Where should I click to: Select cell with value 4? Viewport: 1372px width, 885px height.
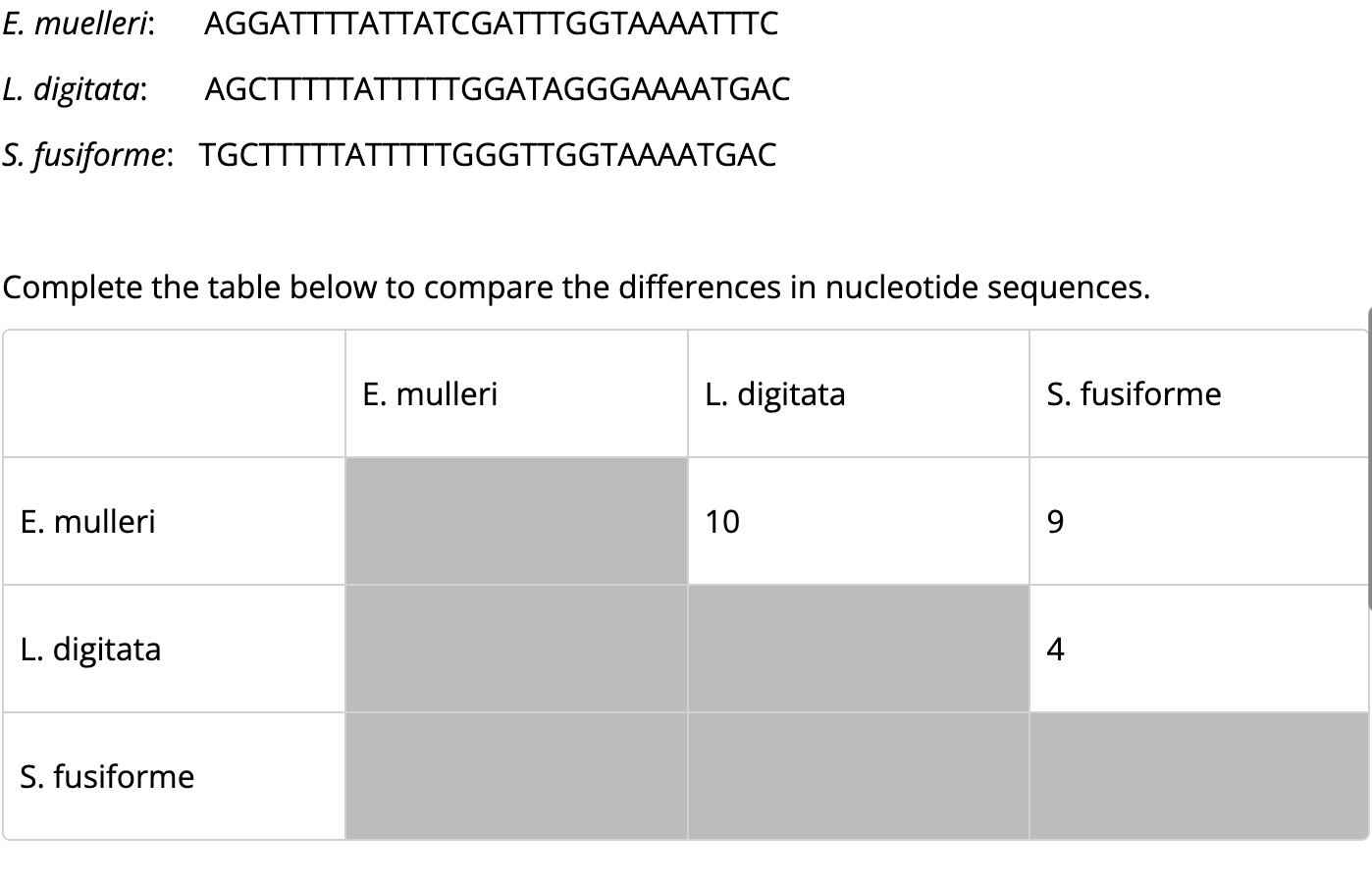pos(1198,649)
